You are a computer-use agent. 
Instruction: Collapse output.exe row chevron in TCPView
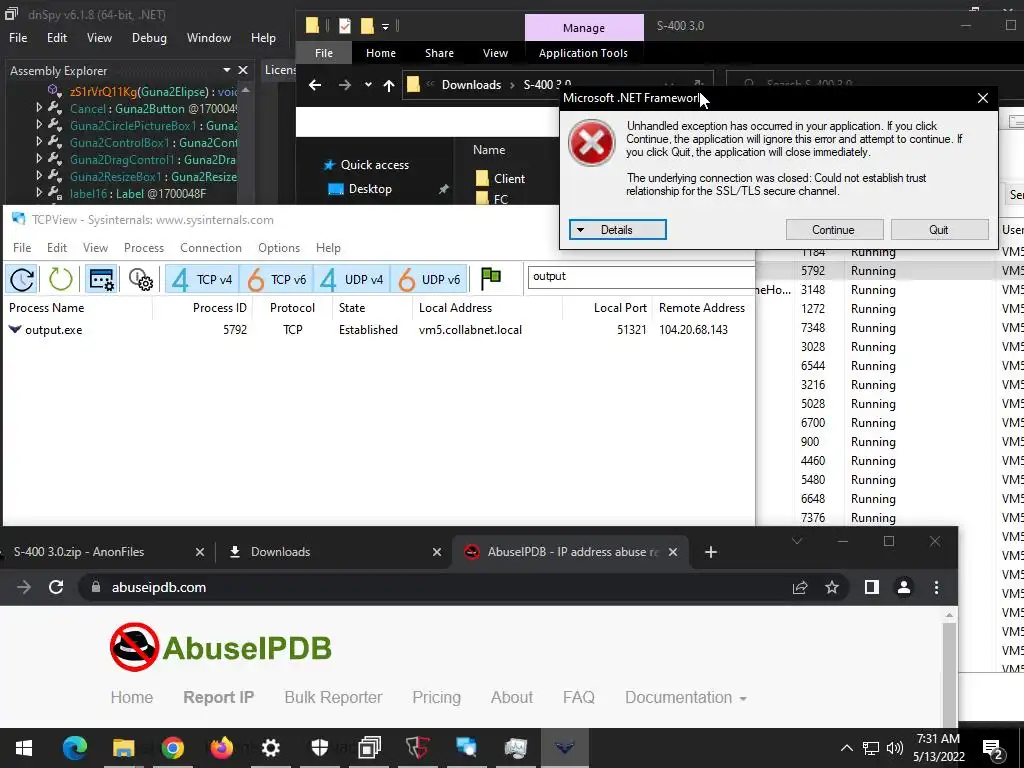point(14,329)
